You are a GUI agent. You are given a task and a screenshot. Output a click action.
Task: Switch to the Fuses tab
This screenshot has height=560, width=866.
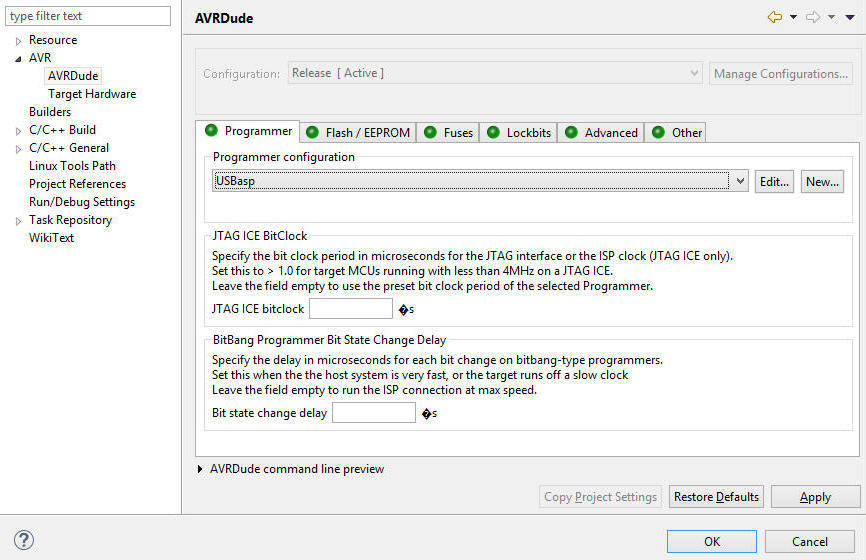(449, 132)
